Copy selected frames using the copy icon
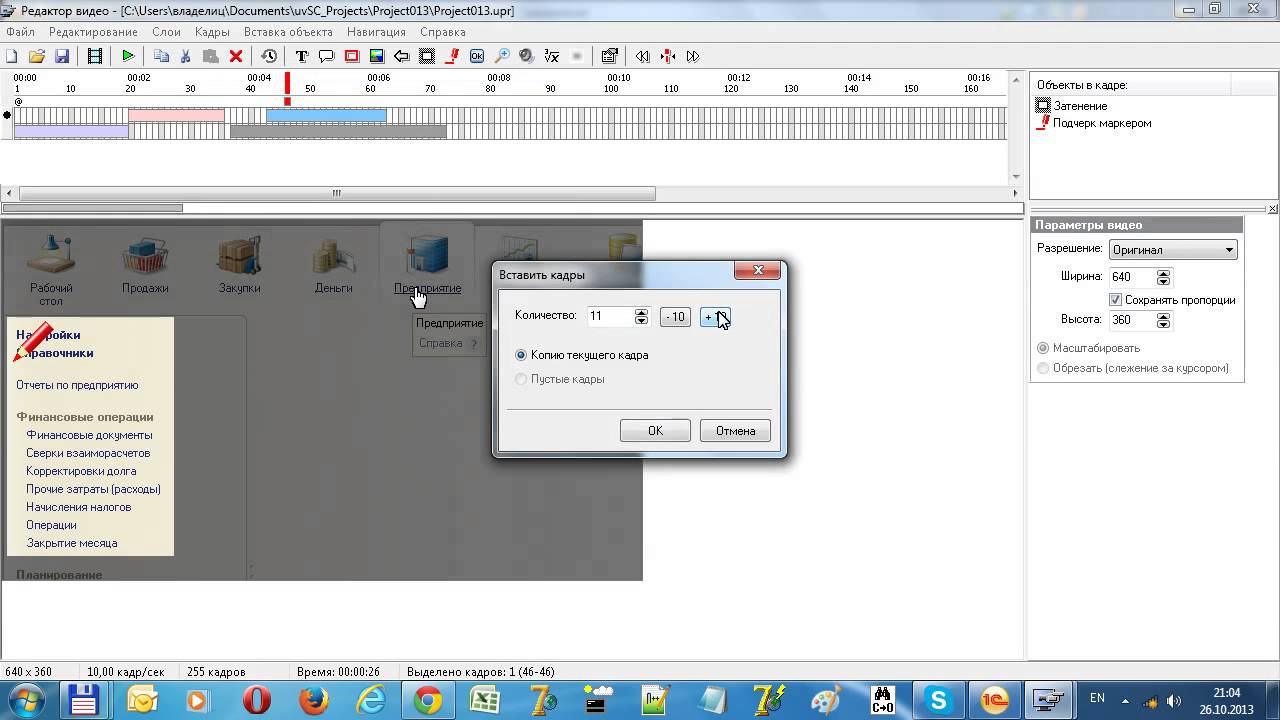This screenshot has width=1280, height=720. (x=161, y=56)
